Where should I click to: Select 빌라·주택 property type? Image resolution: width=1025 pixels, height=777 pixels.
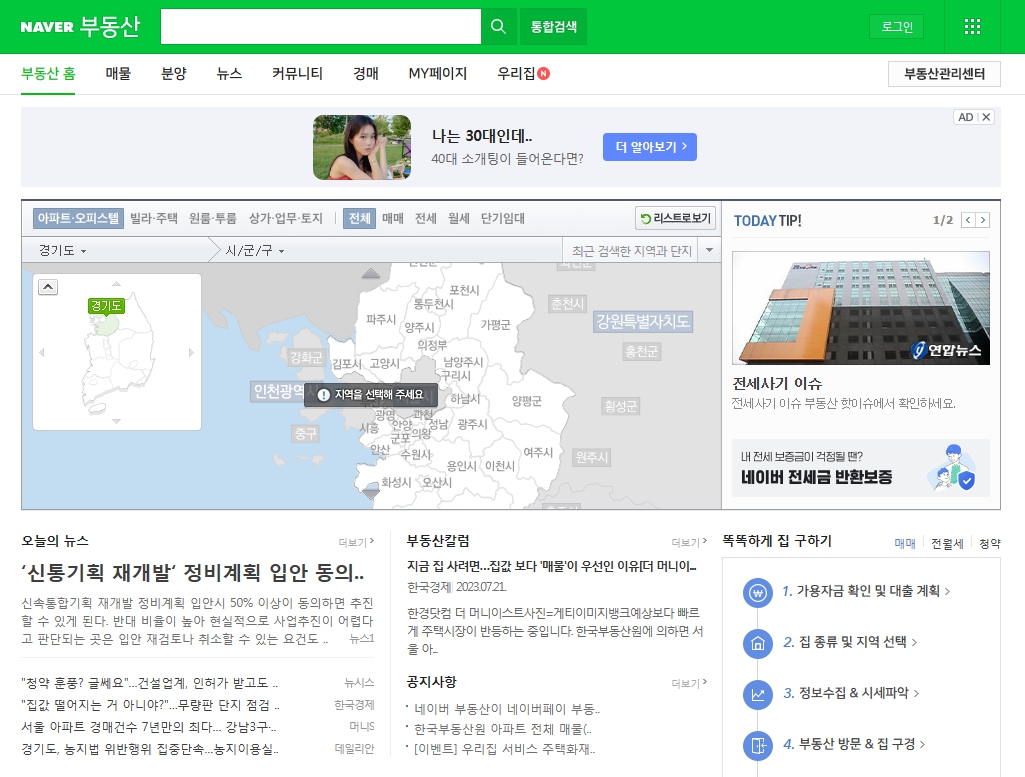pyautogui.click(x=154, y=218)
